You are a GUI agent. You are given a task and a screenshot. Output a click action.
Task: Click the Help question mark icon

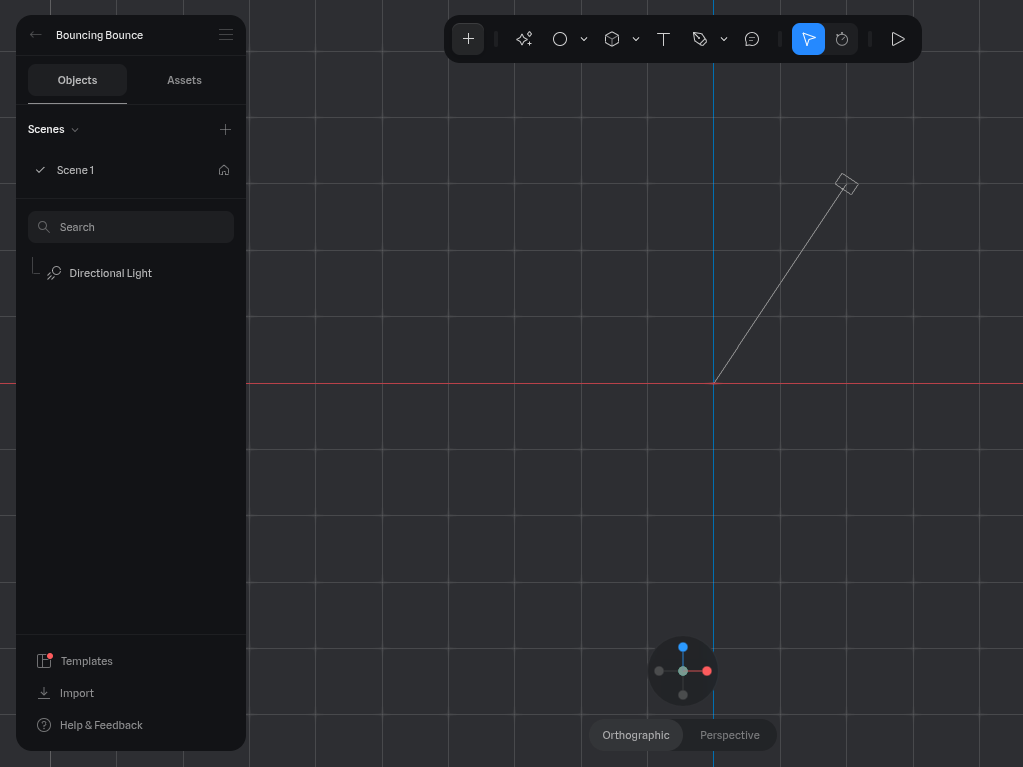click(x=44, y=725)
